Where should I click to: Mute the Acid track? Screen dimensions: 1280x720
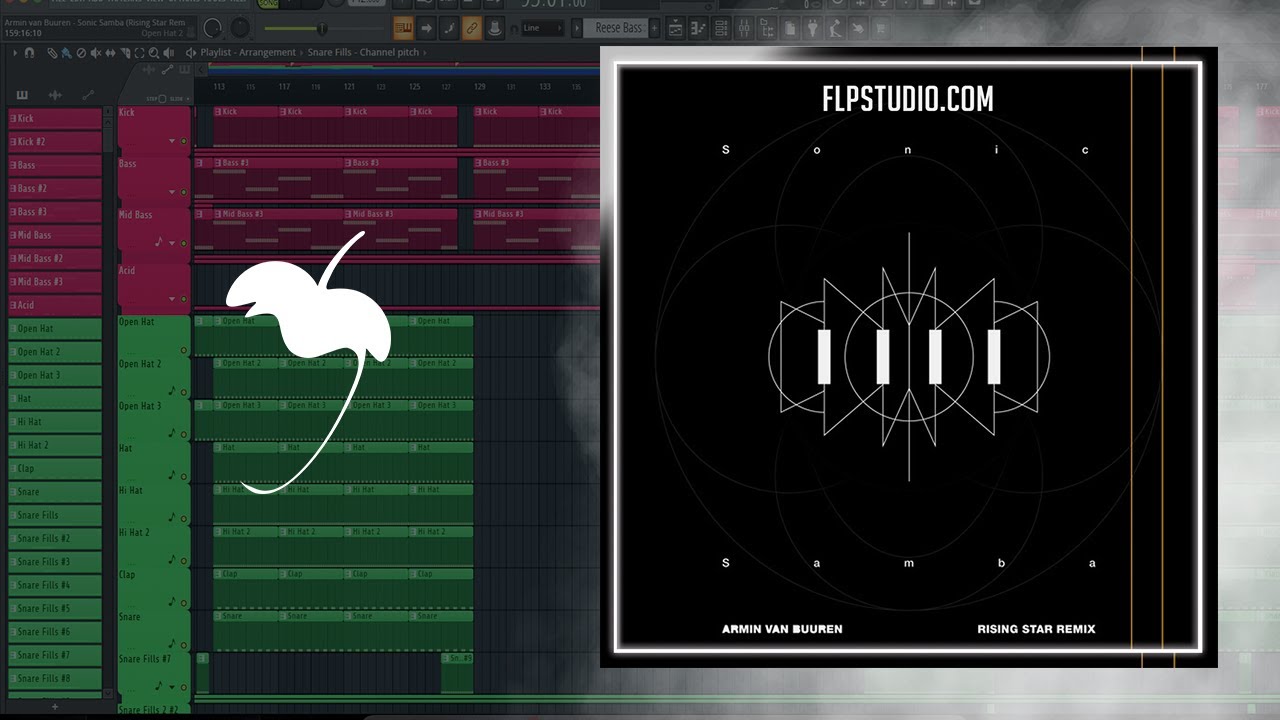coord(184,299)
